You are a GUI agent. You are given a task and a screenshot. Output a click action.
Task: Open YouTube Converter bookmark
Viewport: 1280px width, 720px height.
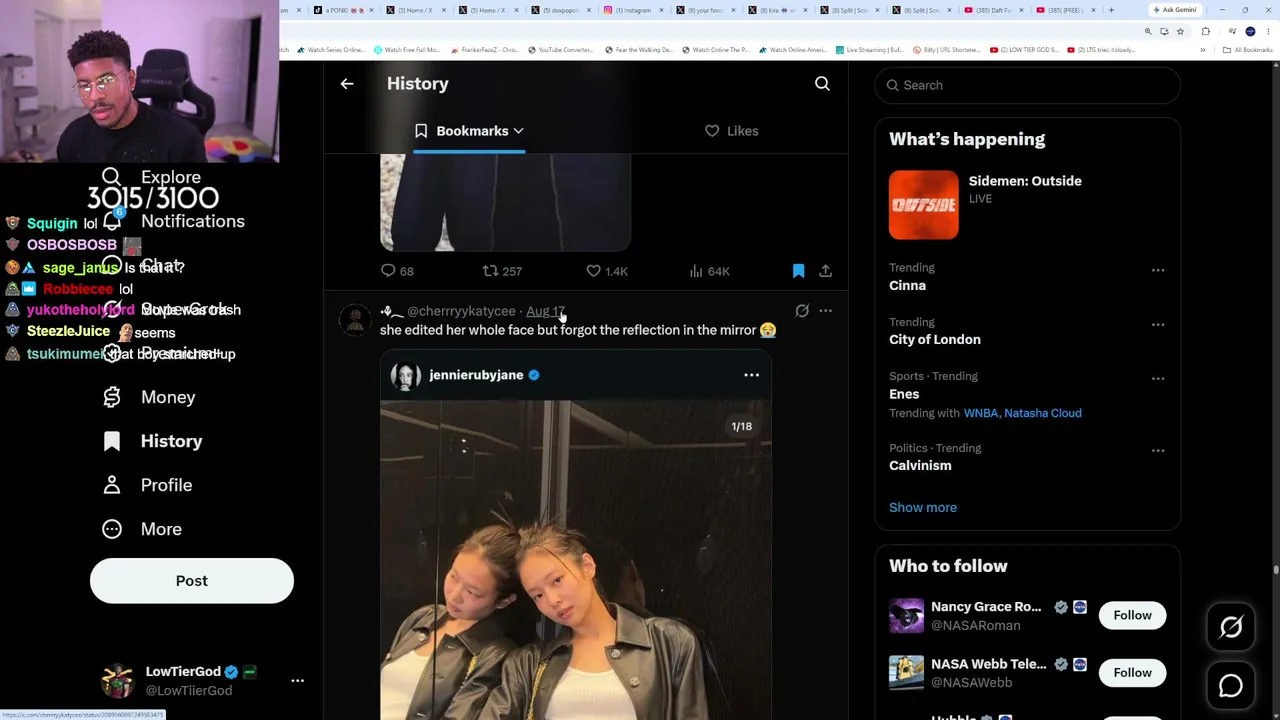point(560,50)
